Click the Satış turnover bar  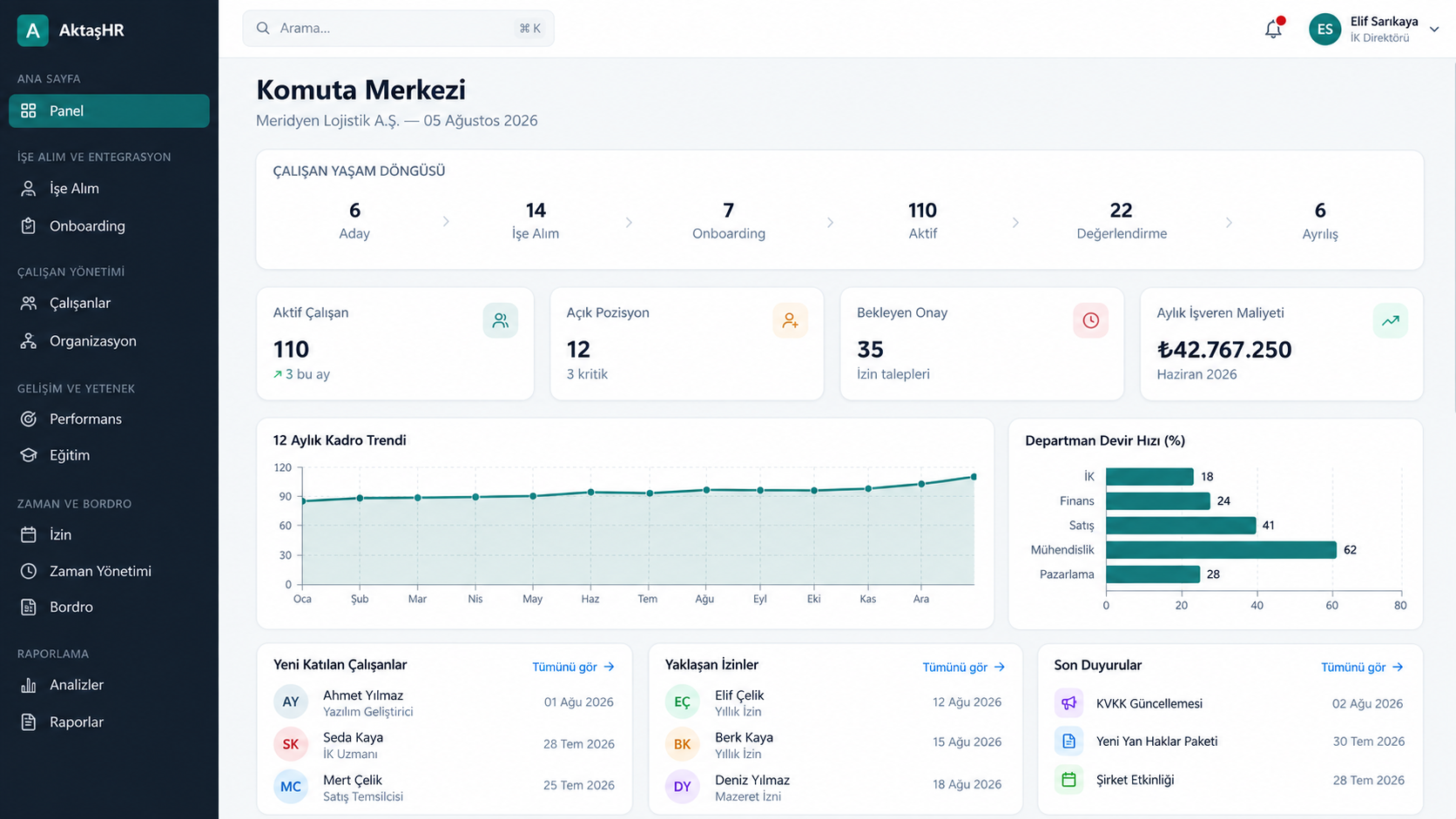pos(1181,525)
